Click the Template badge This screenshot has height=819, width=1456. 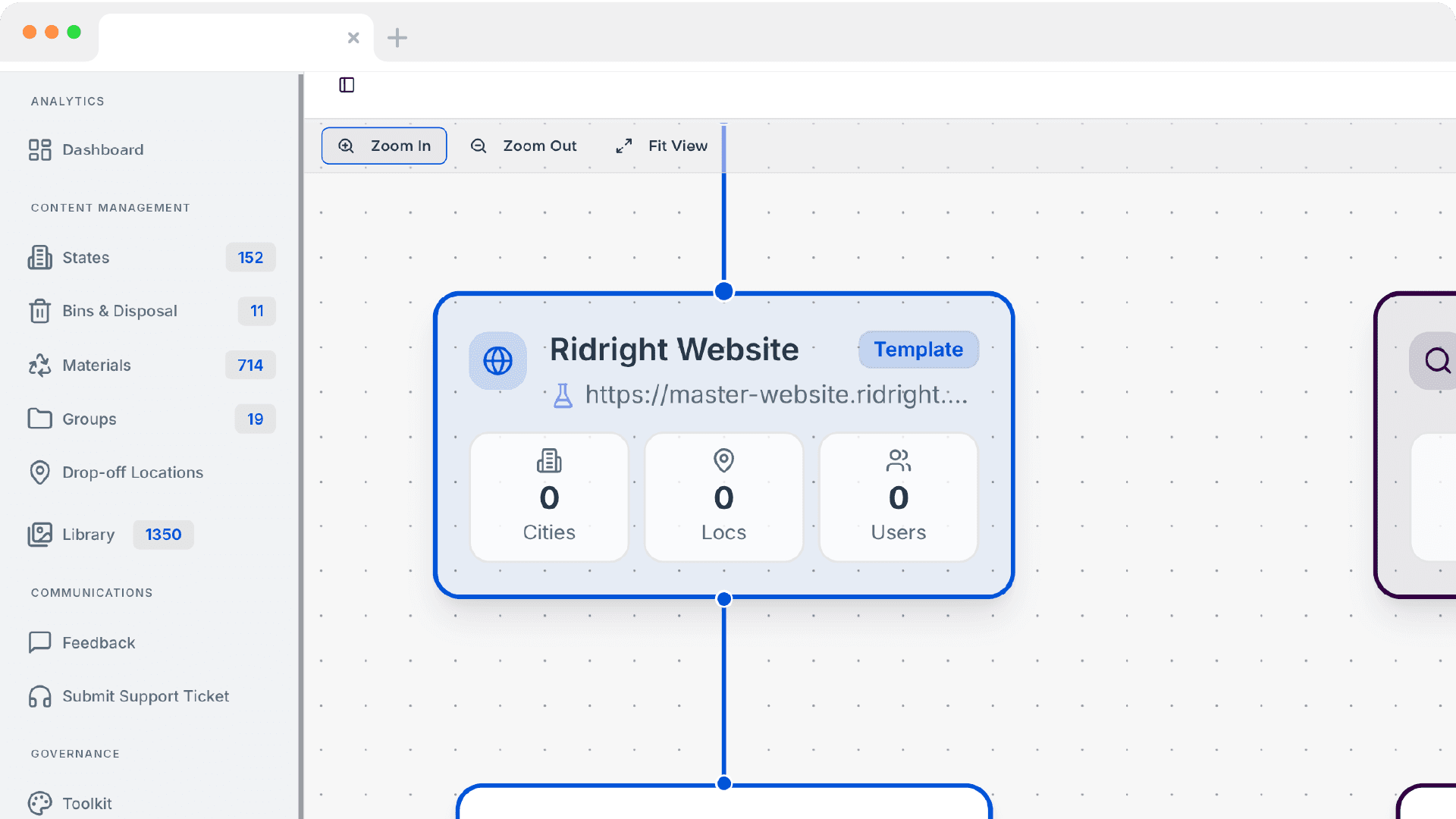coord(918,350)
